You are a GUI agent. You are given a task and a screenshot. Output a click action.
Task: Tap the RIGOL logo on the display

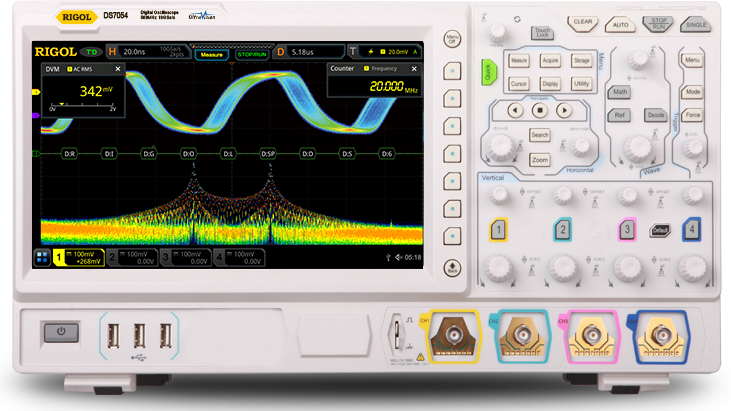point(55,52)
